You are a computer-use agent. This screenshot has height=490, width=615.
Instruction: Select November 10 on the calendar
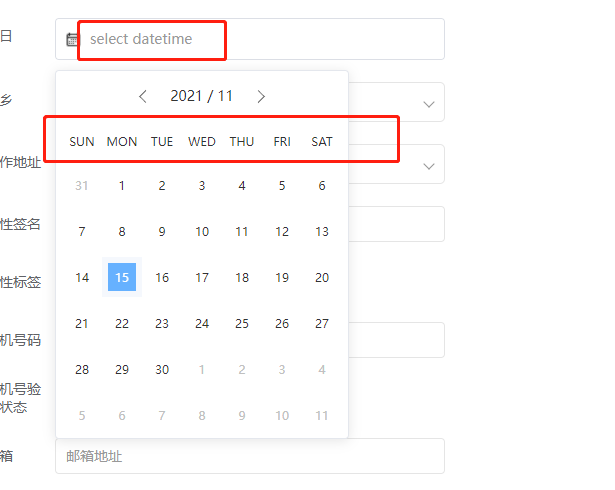click(x=202, y=231)
